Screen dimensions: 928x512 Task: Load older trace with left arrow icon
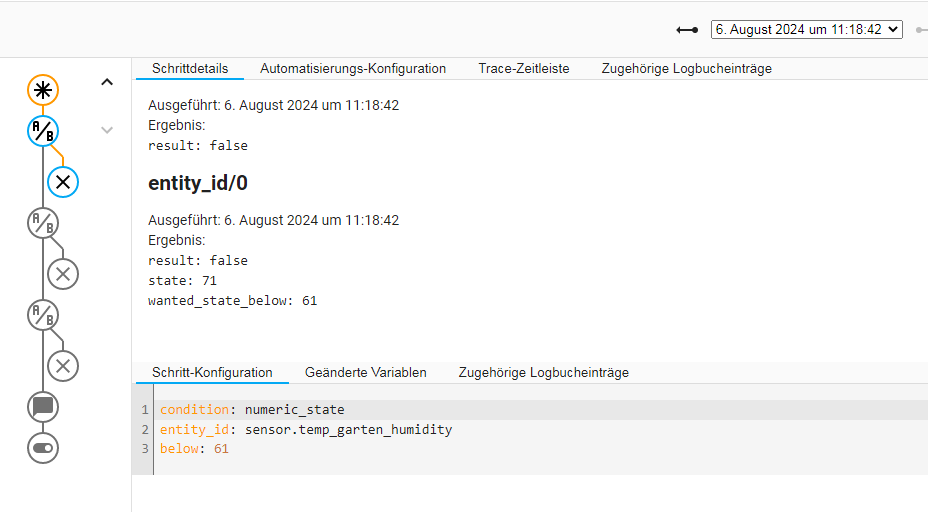coord(687,30)
